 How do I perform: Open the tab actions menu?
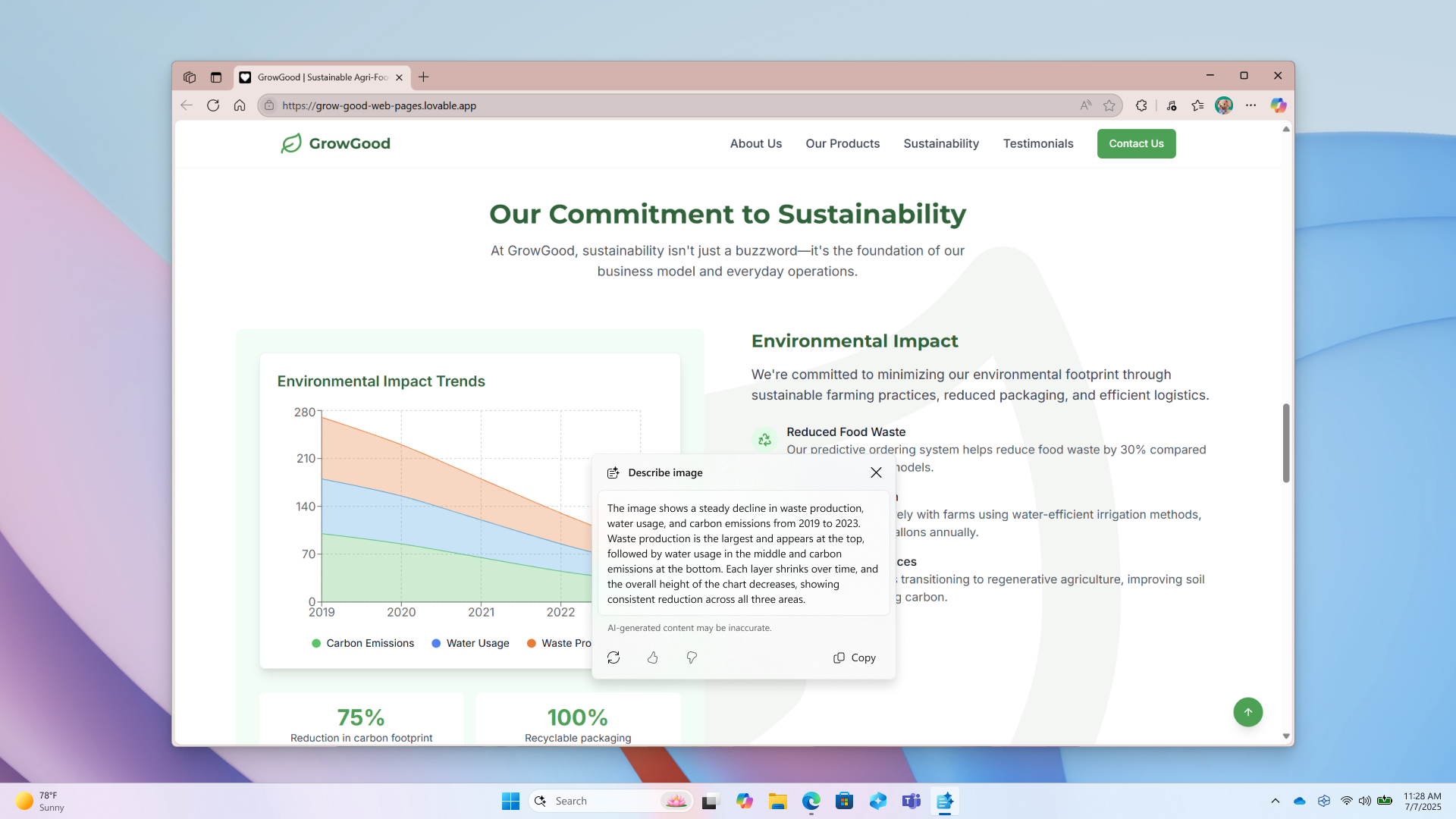[216, 77]
